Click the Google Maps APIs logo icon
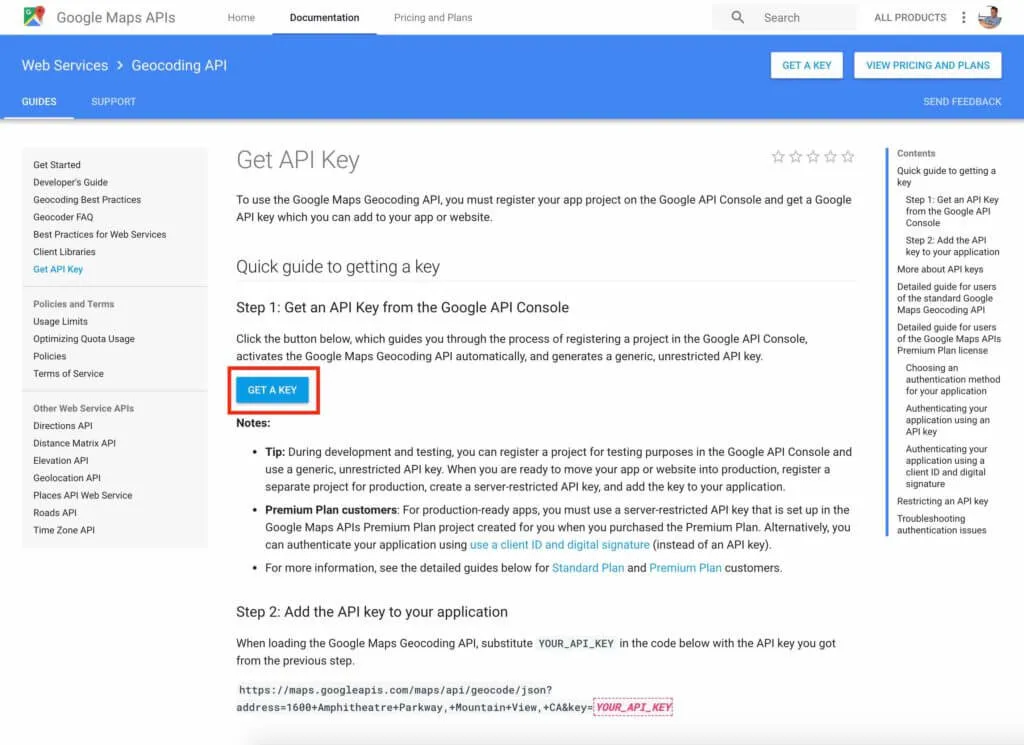This screenshot has height=745, width=1024. pos(34,16)
